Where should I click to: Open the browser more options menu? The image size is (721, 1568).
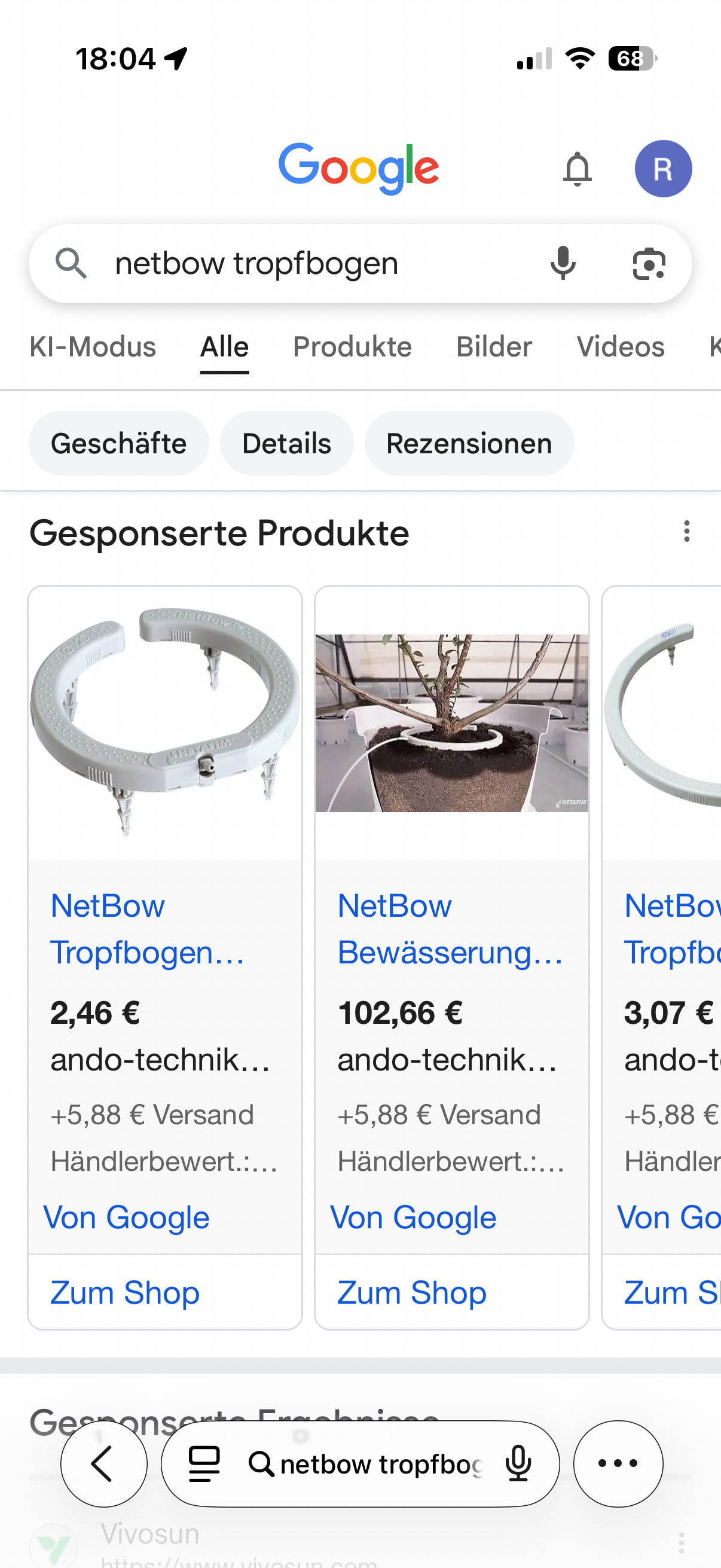pyautogui.click(x=618, y=1463)
